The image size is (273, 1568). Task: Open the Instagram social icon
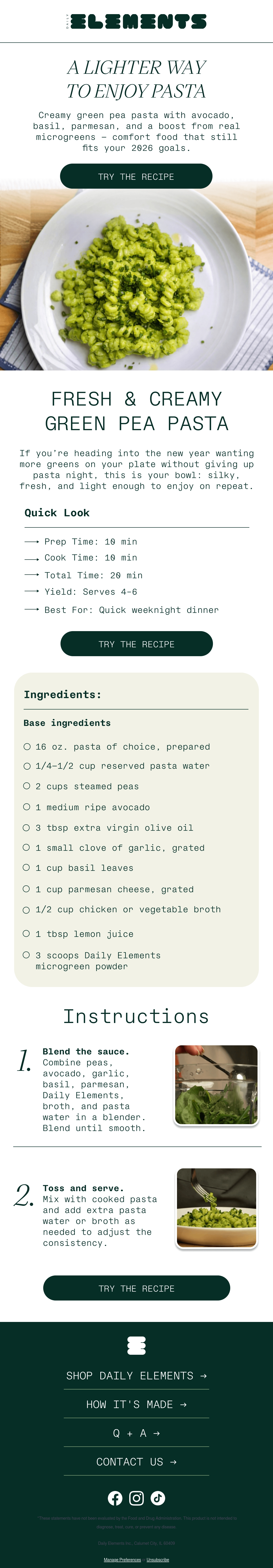(x=137, y=1498)
